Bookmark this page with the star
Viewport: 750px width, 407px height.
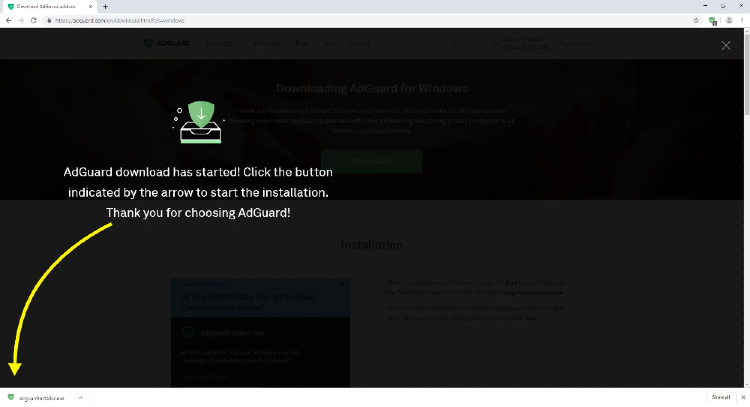(x=696, y=21)
